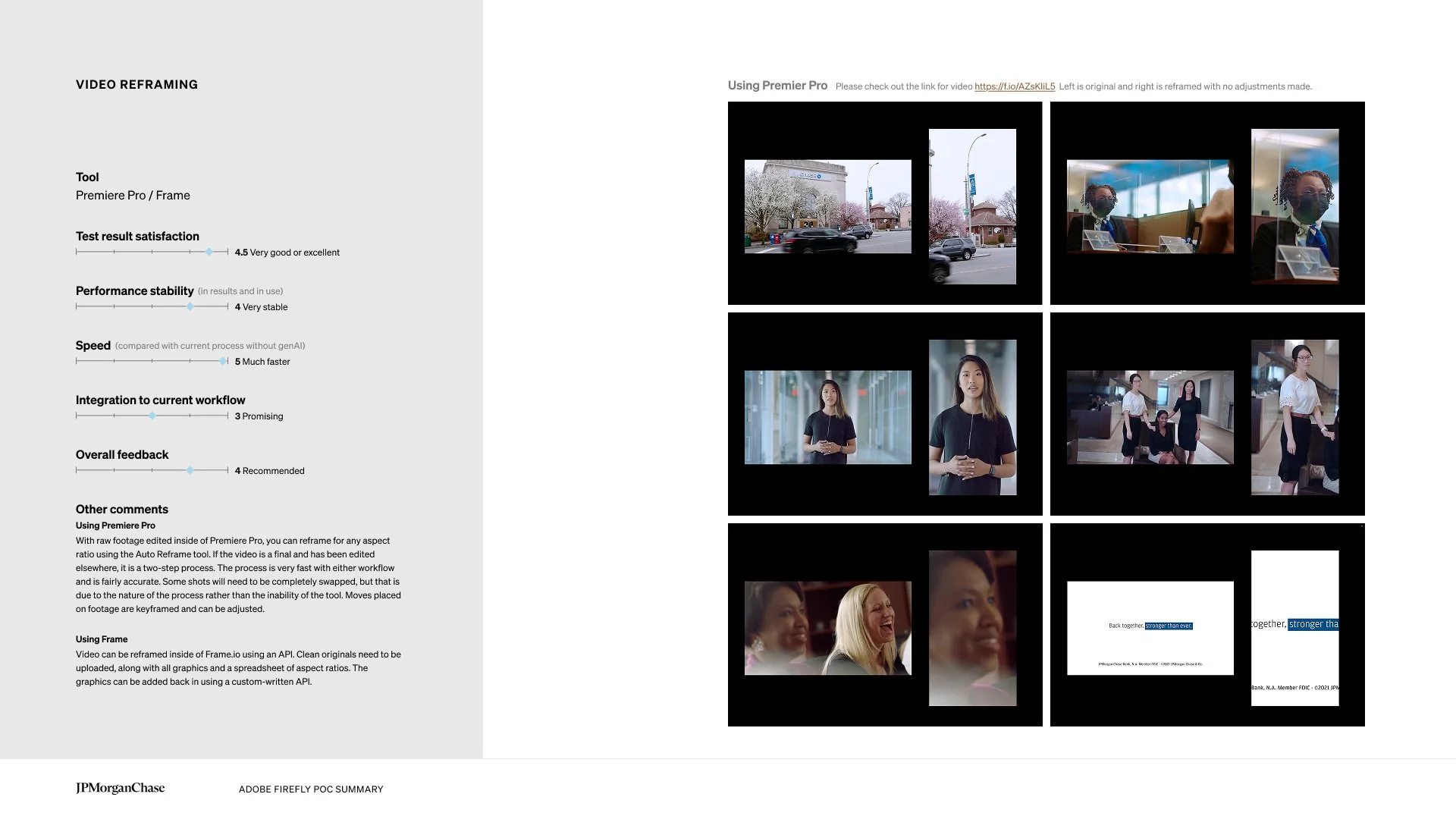The image size is (1456, 819).
Task: Open the f.io video link
Action: click(x=1014, y=86)
